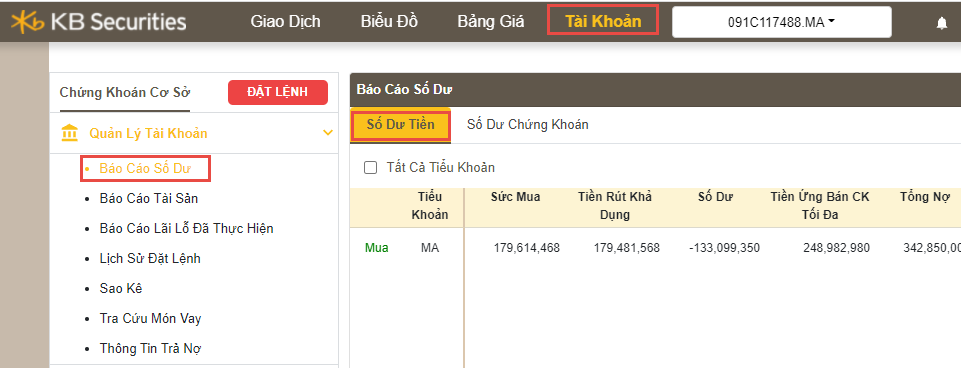Open the Bảng Giá menu
Viewport: 961px width, 368px height.
coord(491,21)
